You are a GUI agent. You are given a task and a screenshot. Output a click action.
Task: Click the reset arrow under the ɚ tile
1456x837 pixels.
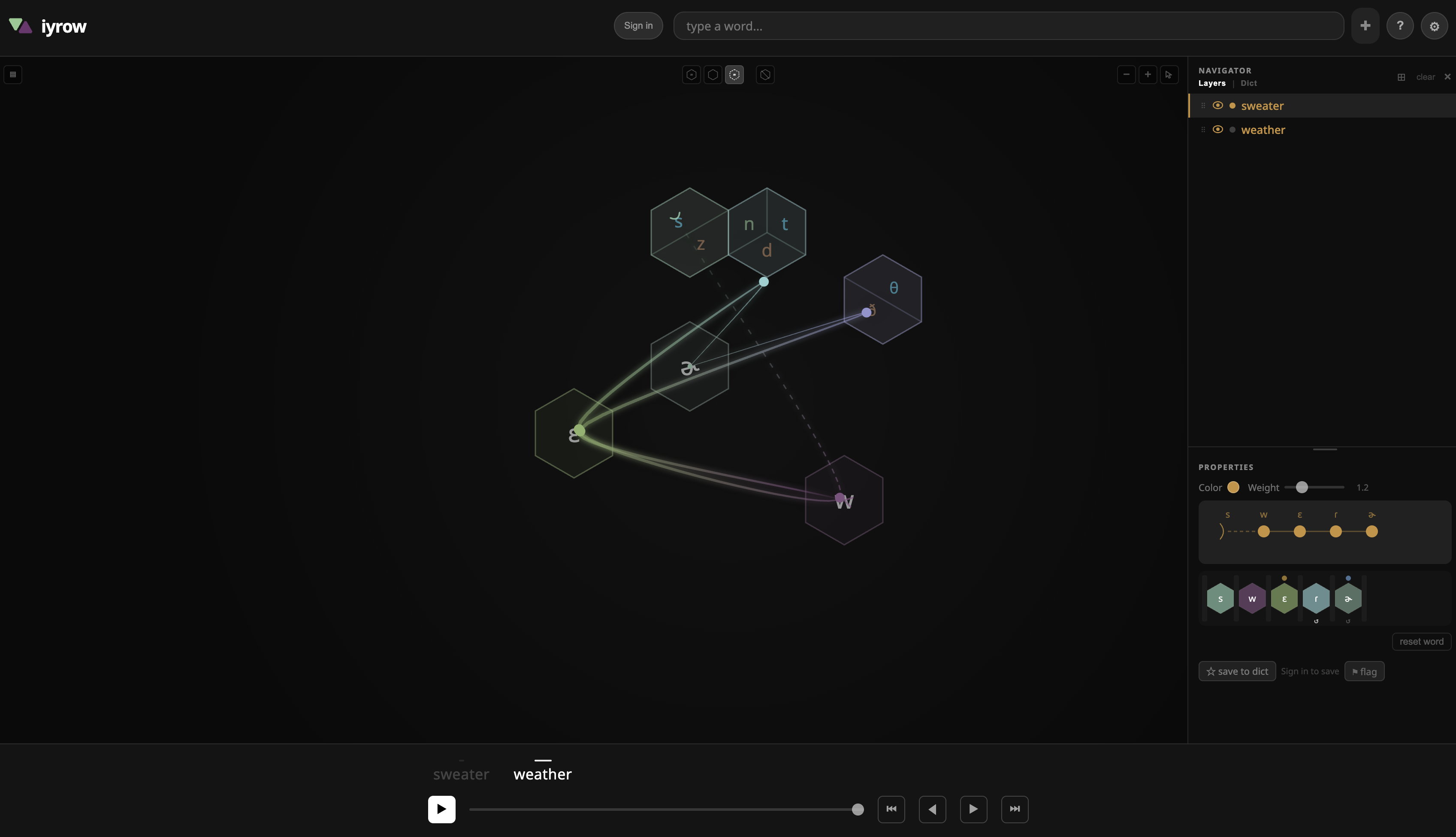pyautogui.click(x=1348, y=622)
